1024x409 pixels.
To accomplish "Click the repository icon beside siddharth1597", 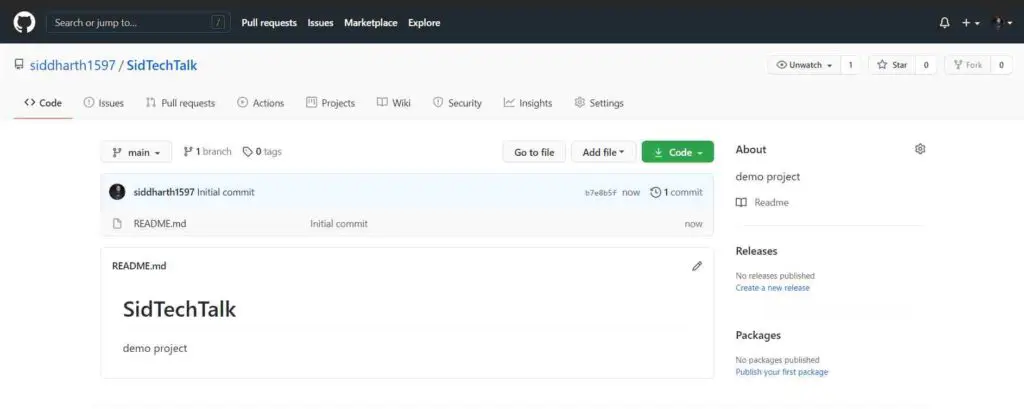I will coord(18,65).
